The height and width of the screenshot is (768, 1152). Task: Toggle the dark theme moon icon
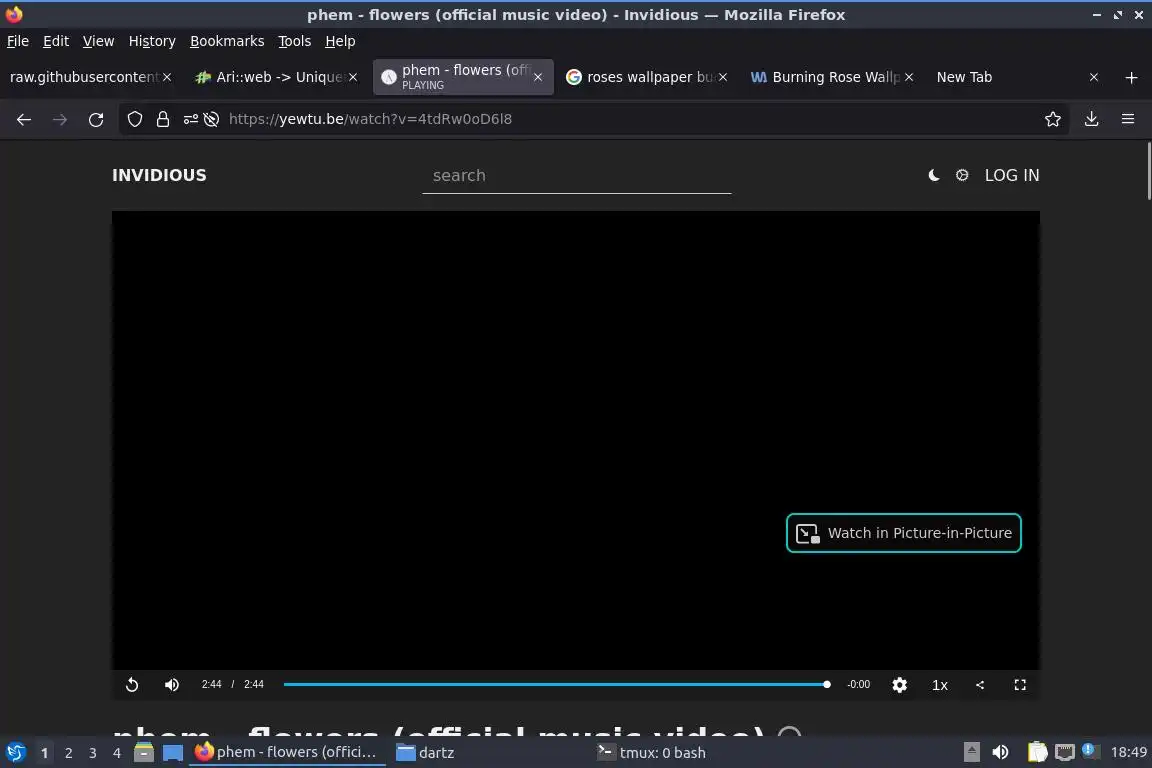click(934, 175)
